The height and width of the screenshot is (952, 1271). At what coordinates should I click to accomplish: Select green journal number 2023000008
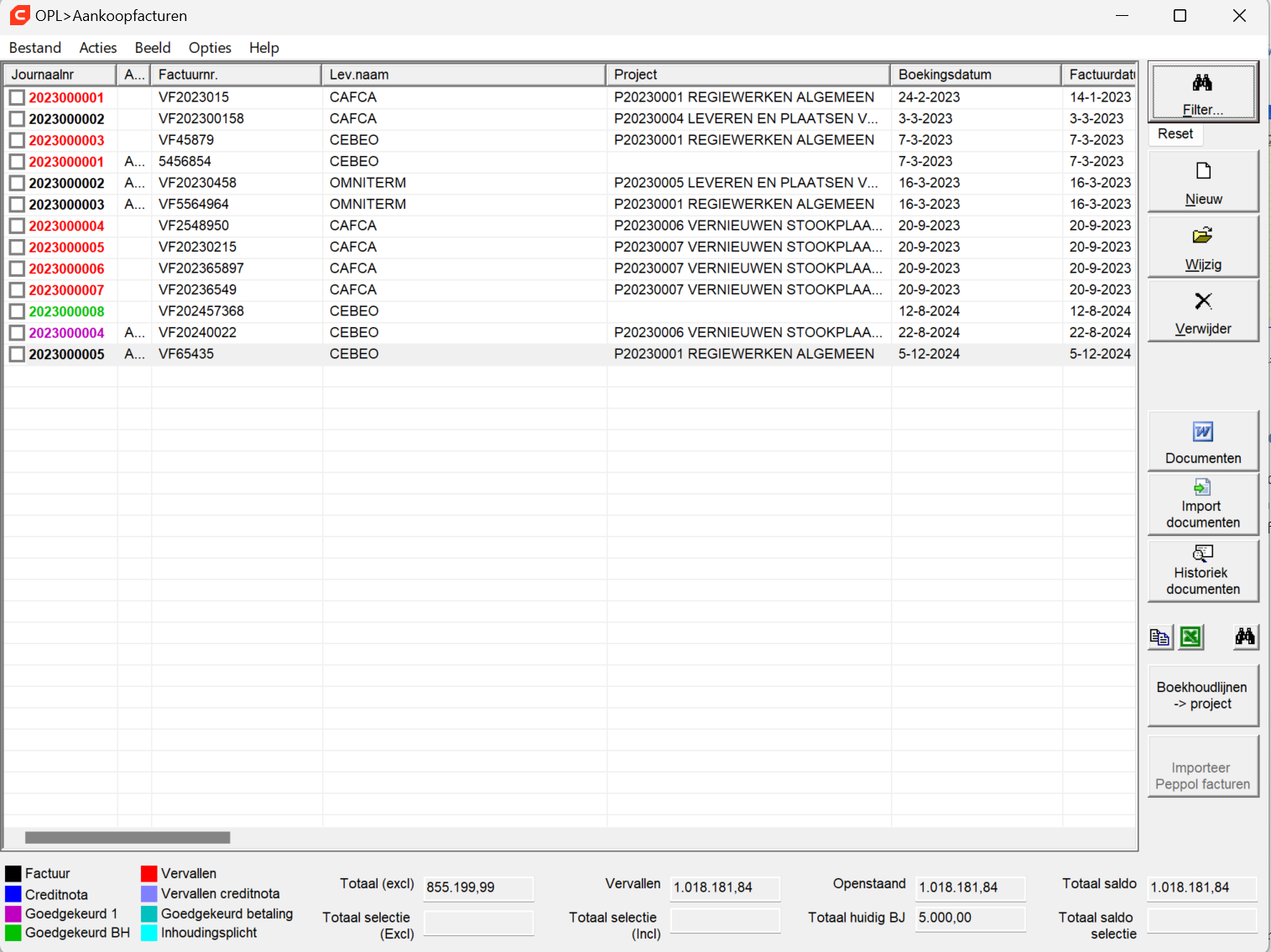(x=66, y=311)
